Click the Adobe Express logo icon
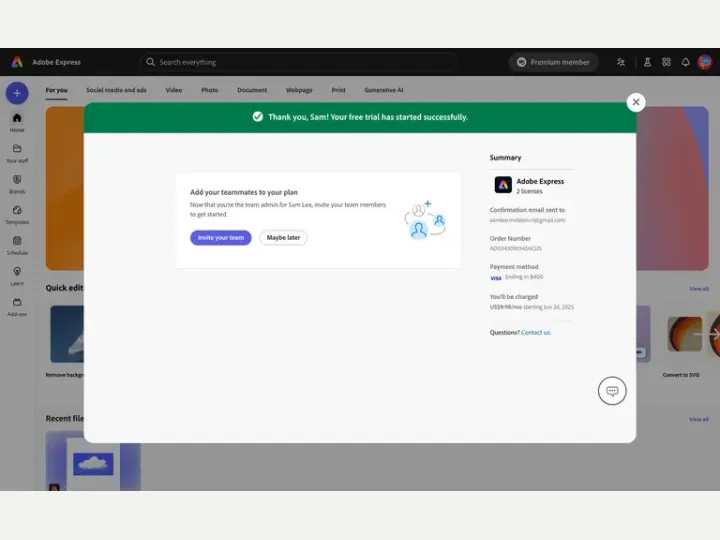 (17, 62)
